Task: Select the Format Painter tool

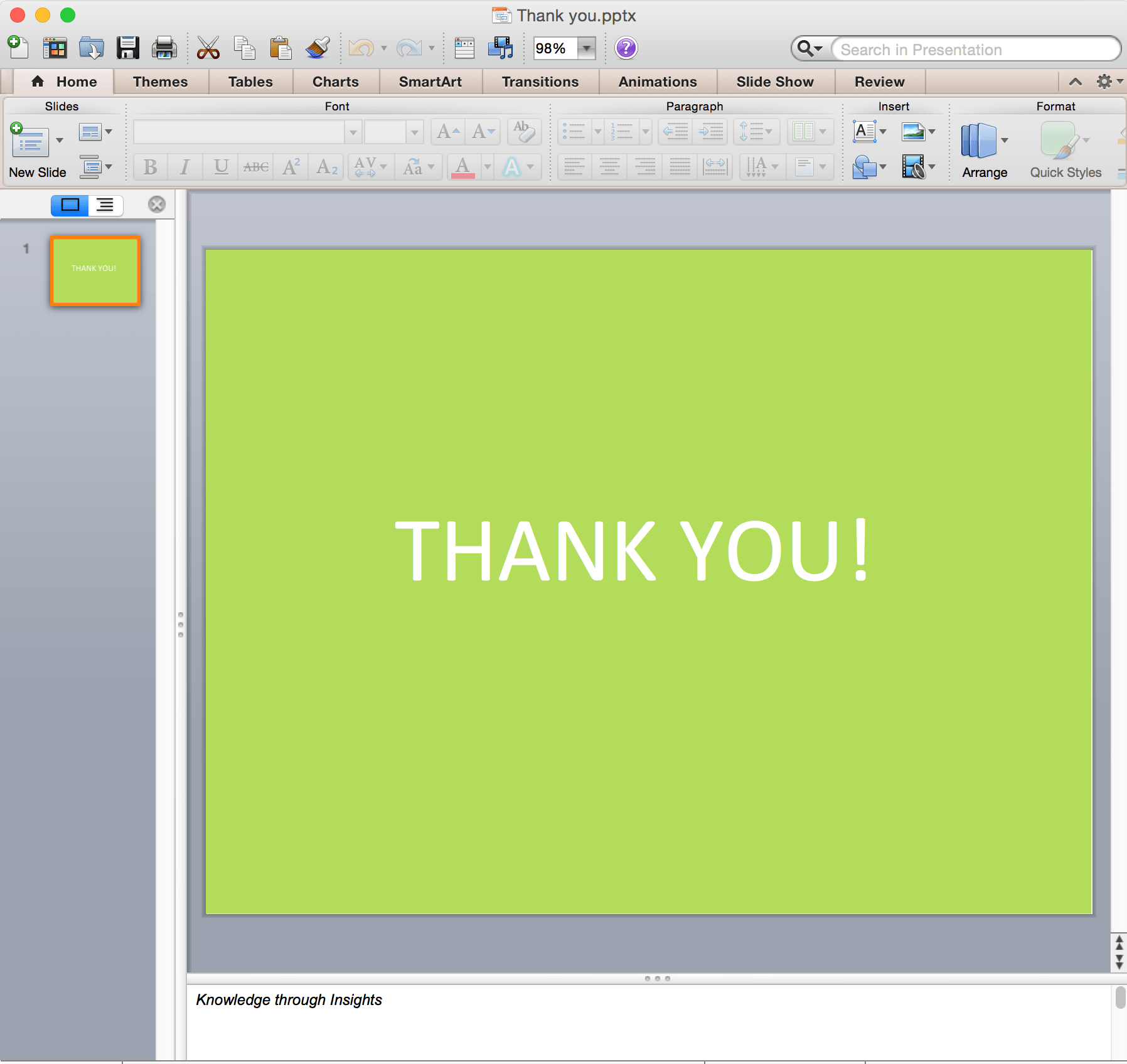Action: [x=317, y=47]
